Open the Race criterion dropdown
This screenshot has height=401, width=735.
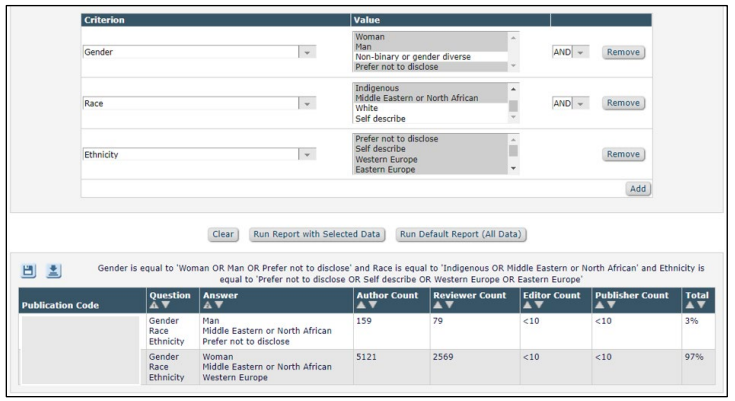point(308,102)
